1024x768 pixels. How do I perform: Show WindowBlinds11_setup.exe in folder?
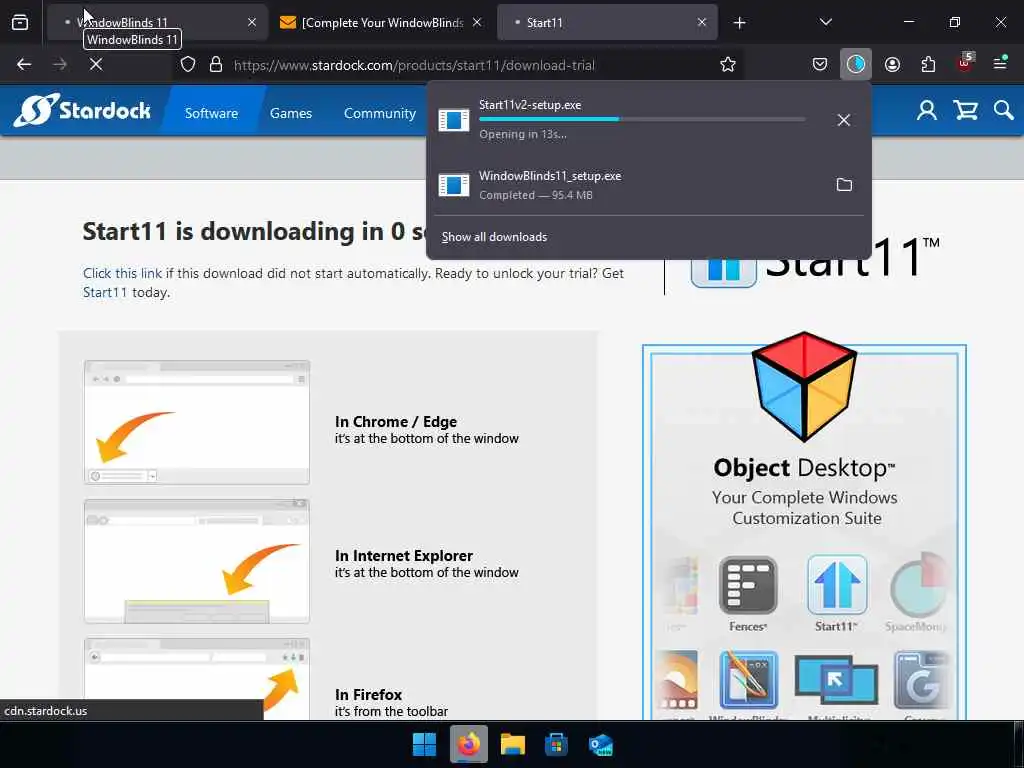[844, 185]
